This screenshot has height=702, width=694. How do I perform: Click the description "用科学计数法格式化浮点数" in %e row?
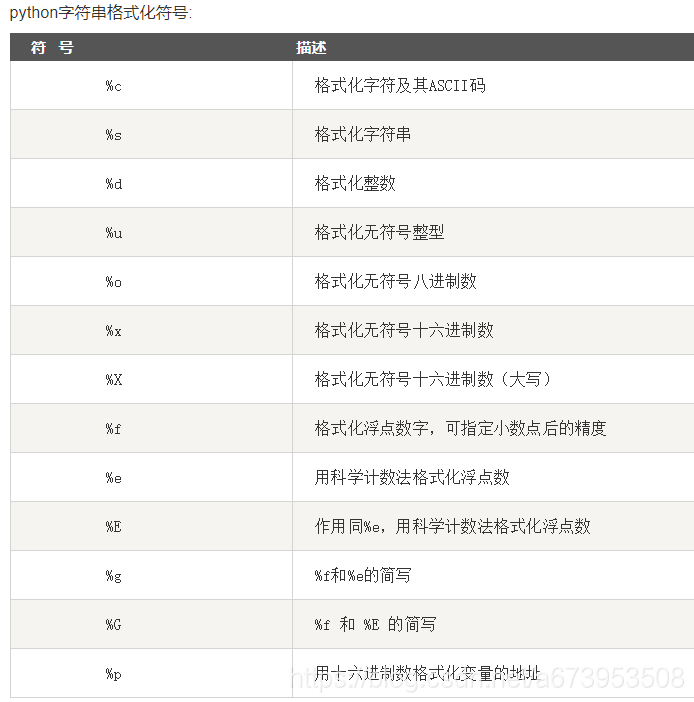(412, 477)
